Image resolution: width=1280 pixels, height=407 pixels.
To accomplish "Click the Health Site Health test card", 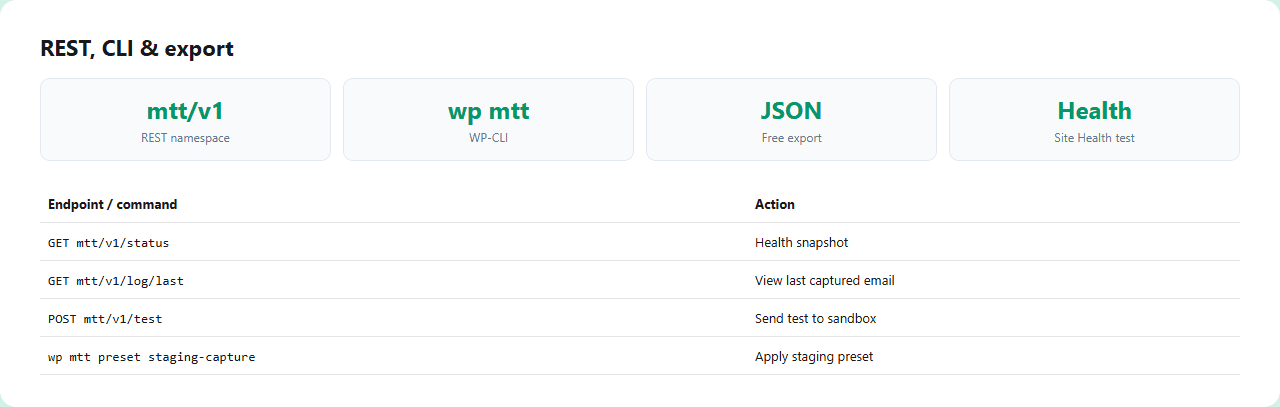I will [x=1094, y=119].
